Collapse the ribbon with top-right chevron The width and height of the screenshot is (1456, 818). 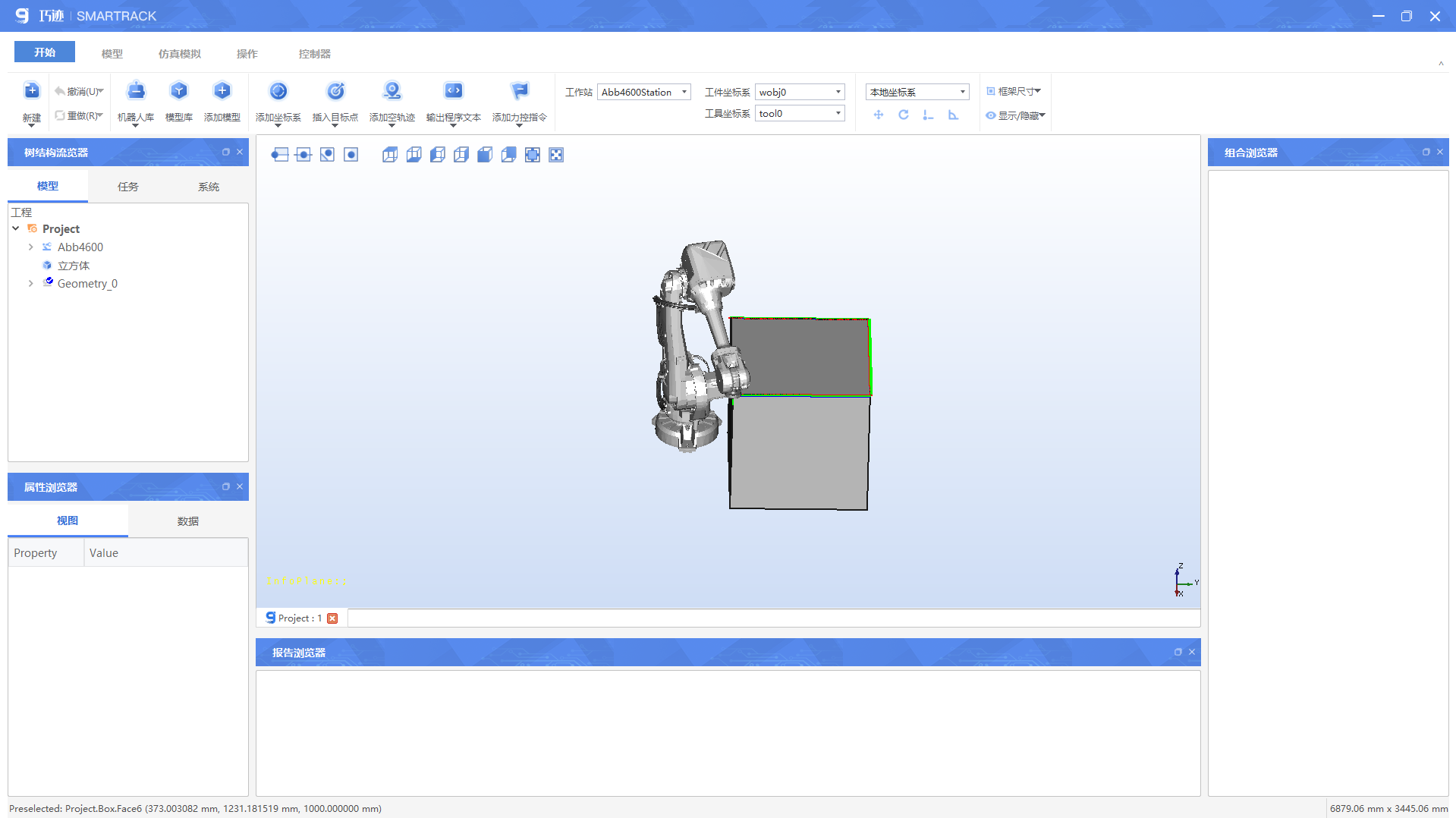tap(1441, 64)
